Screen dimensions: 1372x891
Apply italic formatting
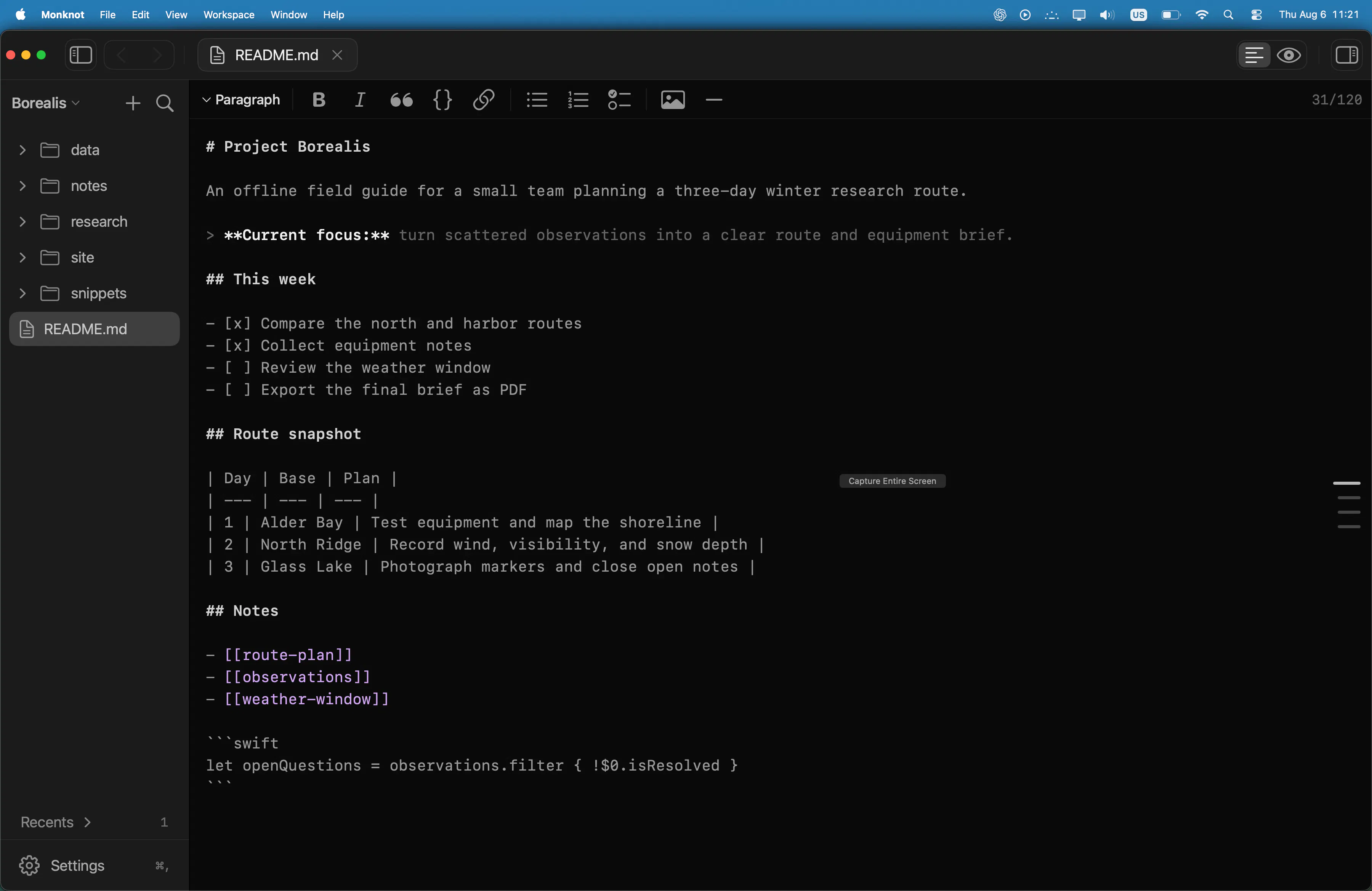[x=360, y=100]
